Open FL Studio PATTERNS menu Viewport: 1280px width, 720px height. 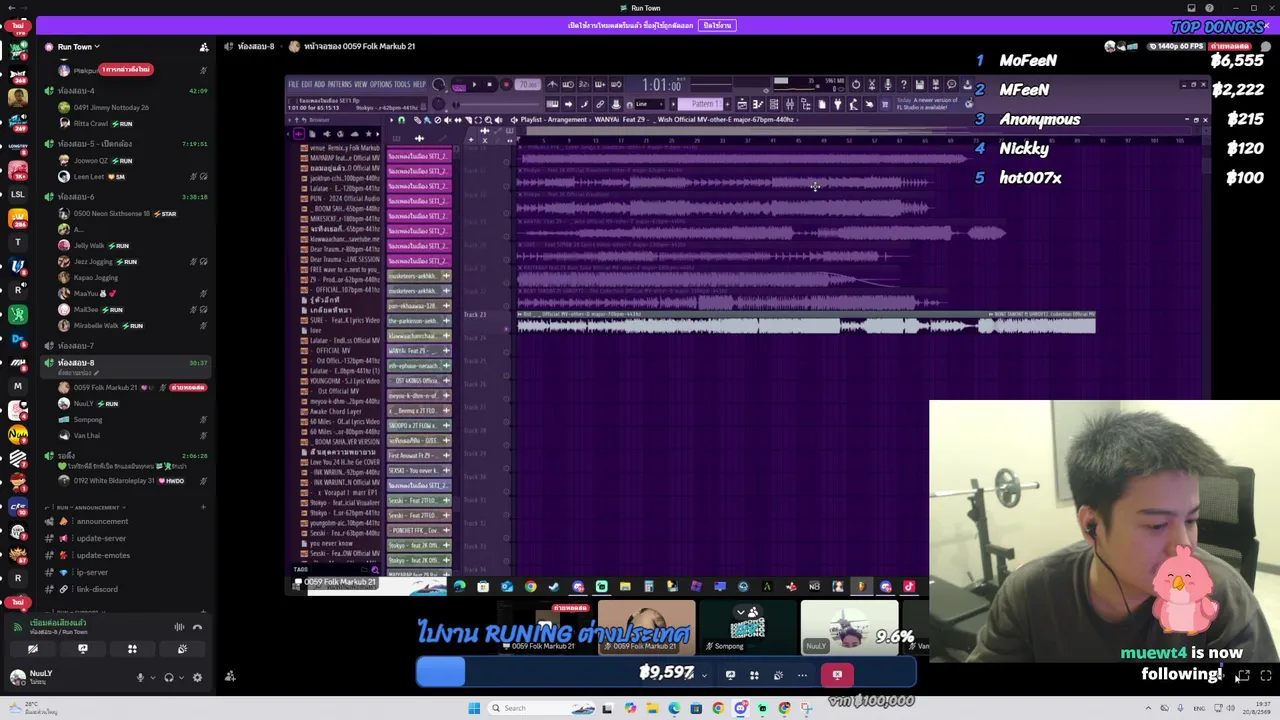point(340,84)
